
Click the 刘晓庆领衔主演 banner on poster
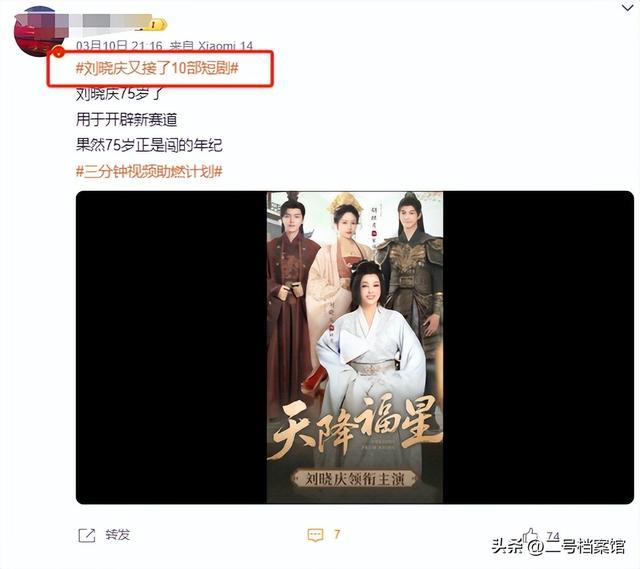tap(355, 478)
